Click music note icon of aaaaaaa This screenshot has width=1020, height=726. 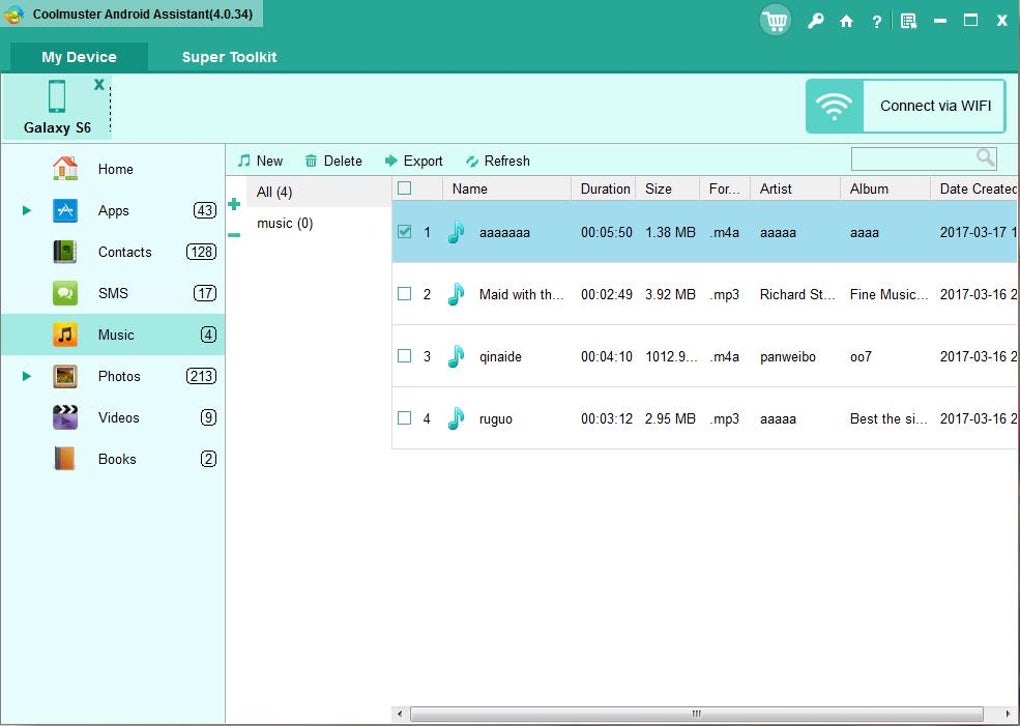(456, 232)
